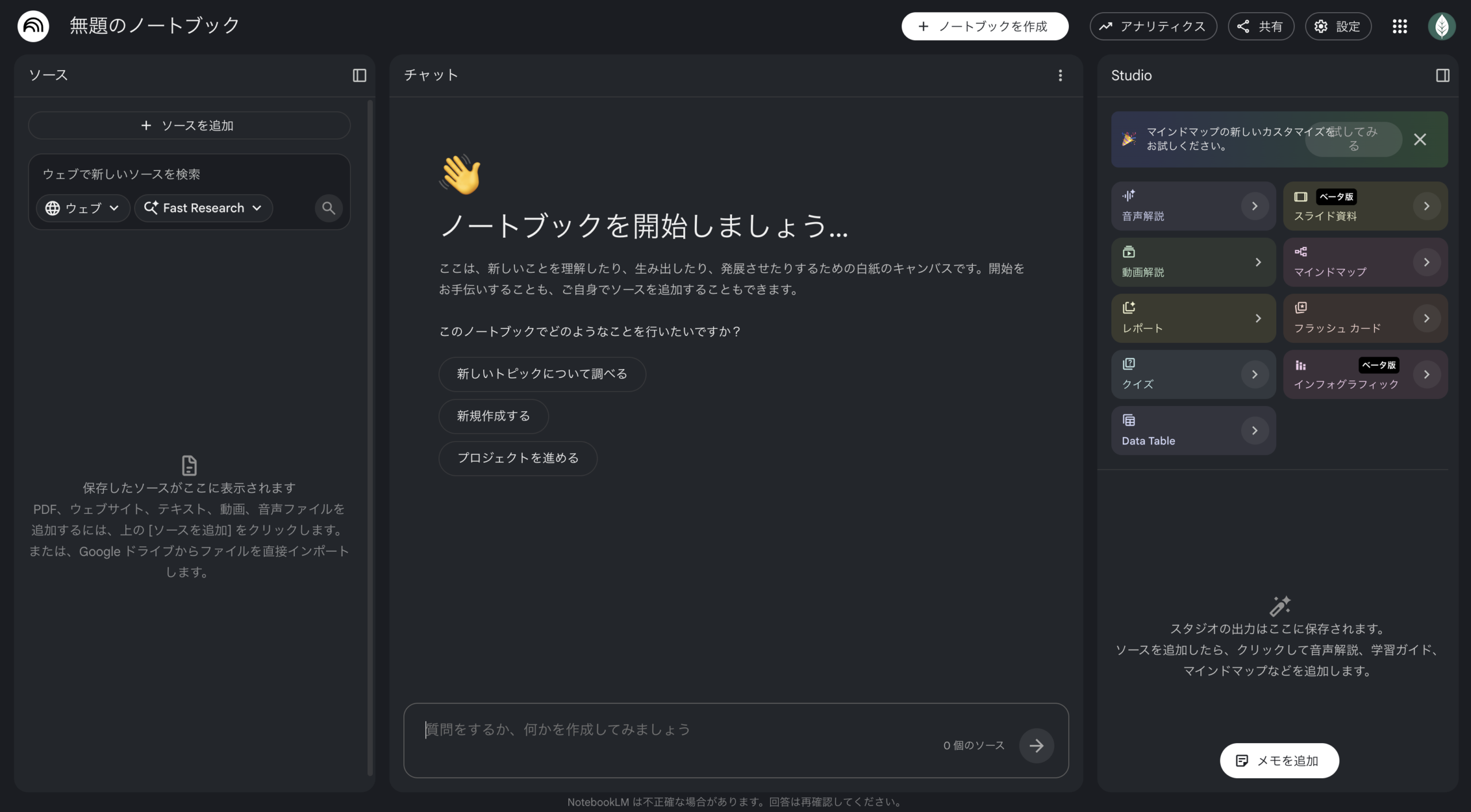Open the account avatar menu

1442,26
